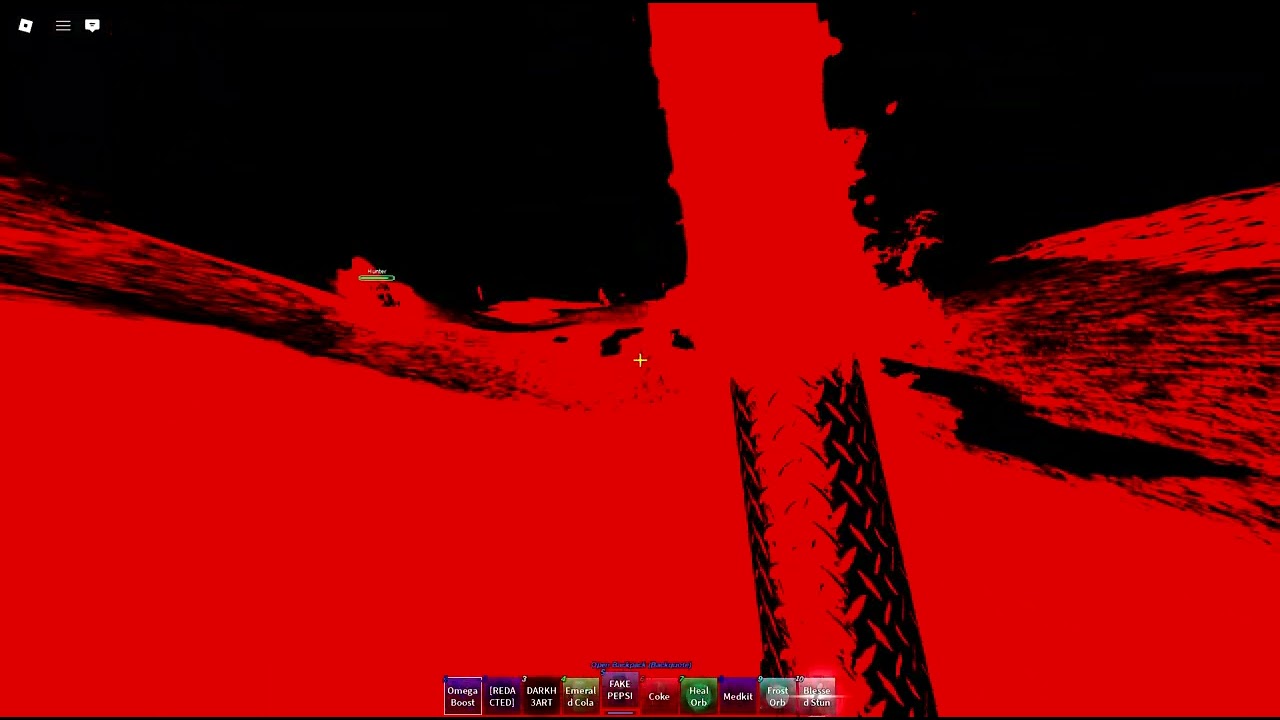Viewport: 1280px width, 720px height.
Task: Equip the Heal Orb
Action: pos(698,696)
